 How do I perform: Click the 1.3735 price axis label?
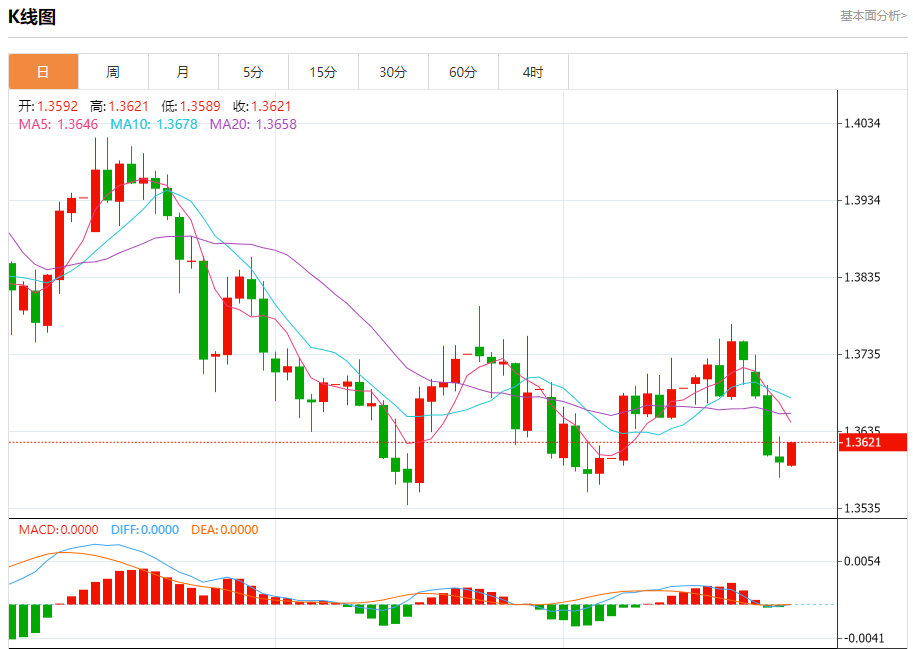point(862,354)
